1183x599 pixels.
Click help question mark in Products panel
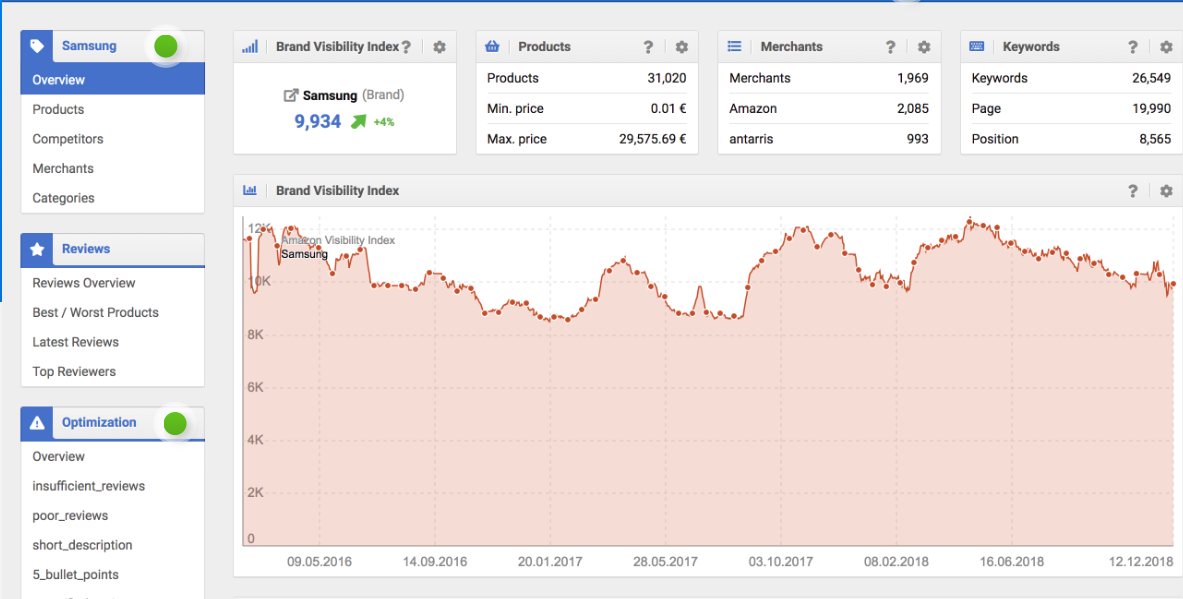click(x=648, y=47)
